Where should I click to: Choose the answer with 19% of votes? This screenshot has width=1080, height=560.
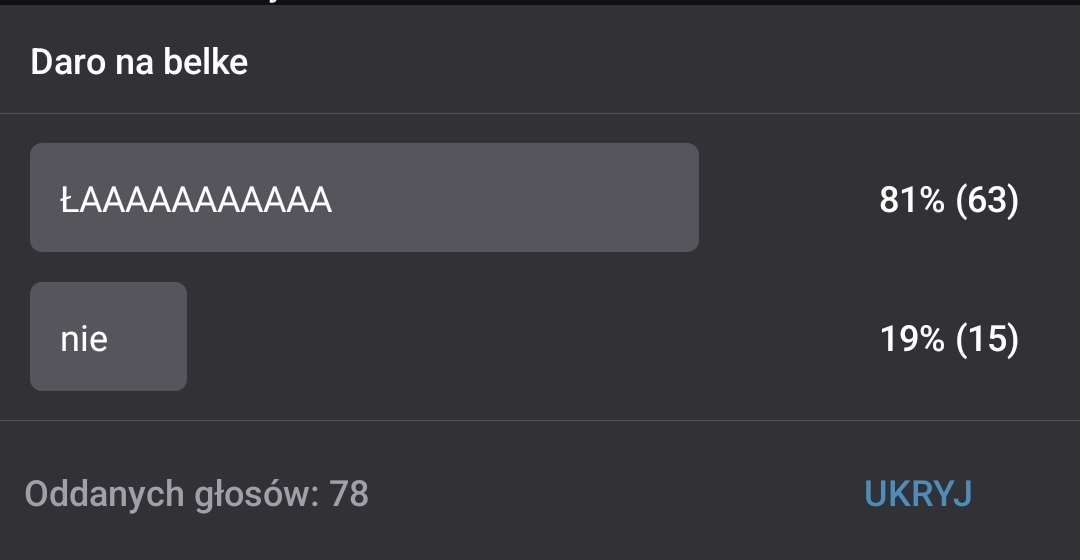(108, 337)
